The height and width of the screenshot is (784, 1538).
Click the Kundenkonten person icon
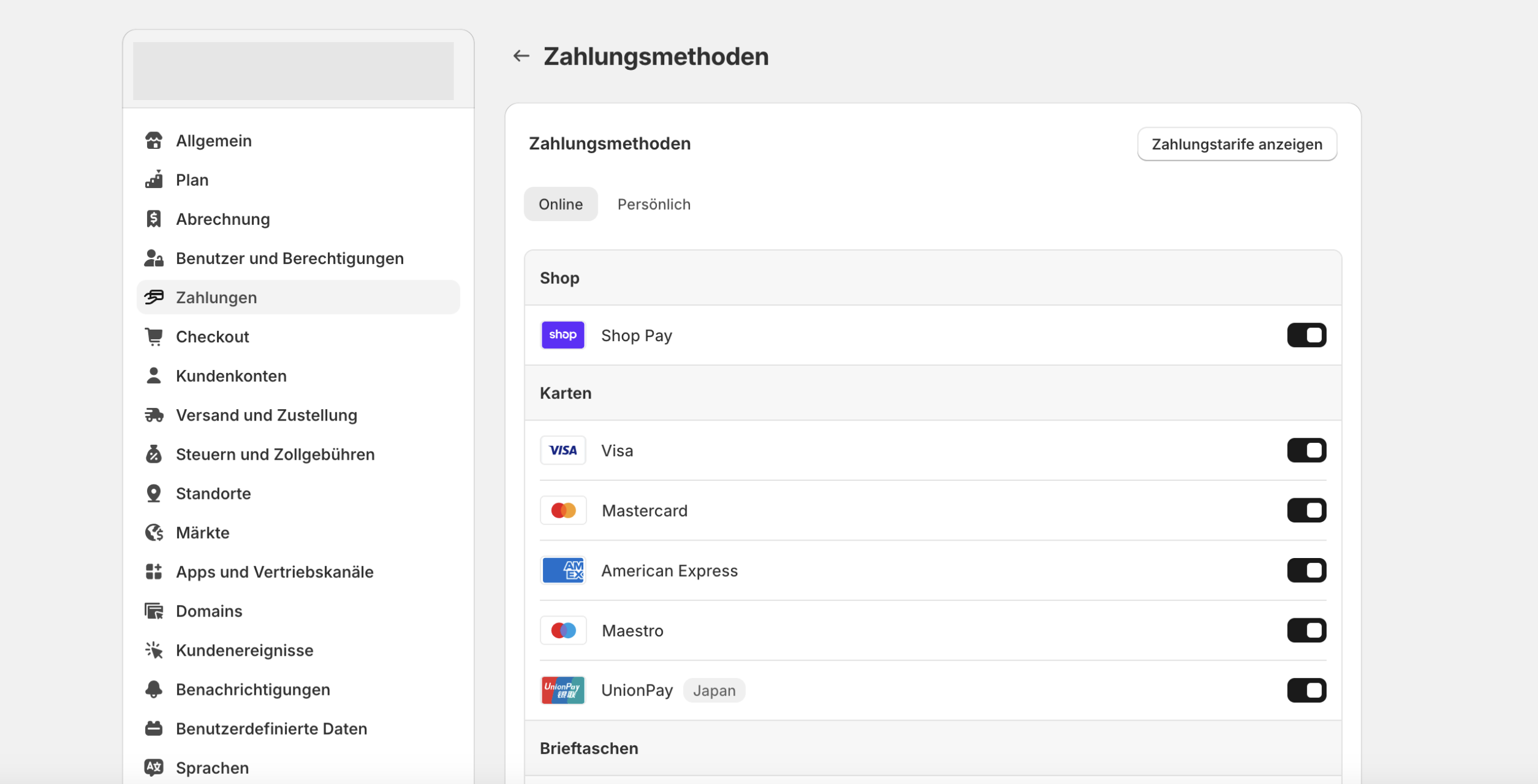point(154,375)
